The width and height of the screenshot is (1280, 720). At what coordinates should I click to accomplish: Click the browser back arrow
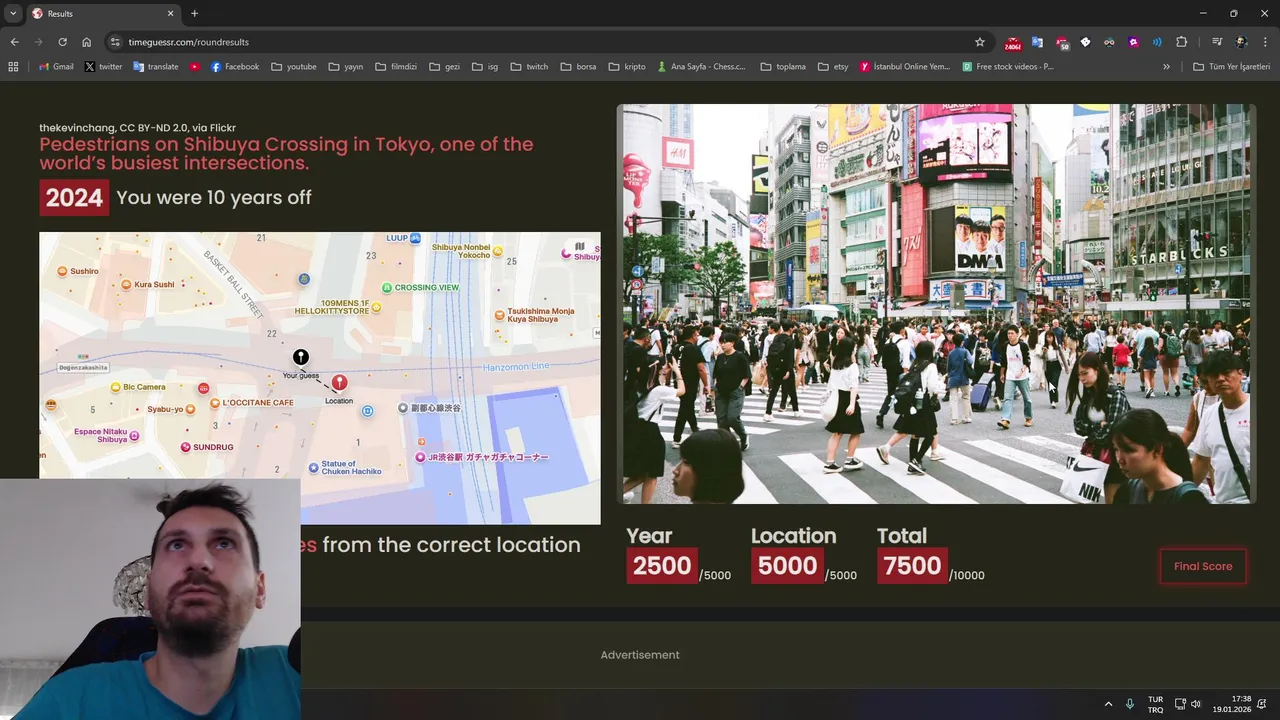pyautogui.click(x=14, y=42)
